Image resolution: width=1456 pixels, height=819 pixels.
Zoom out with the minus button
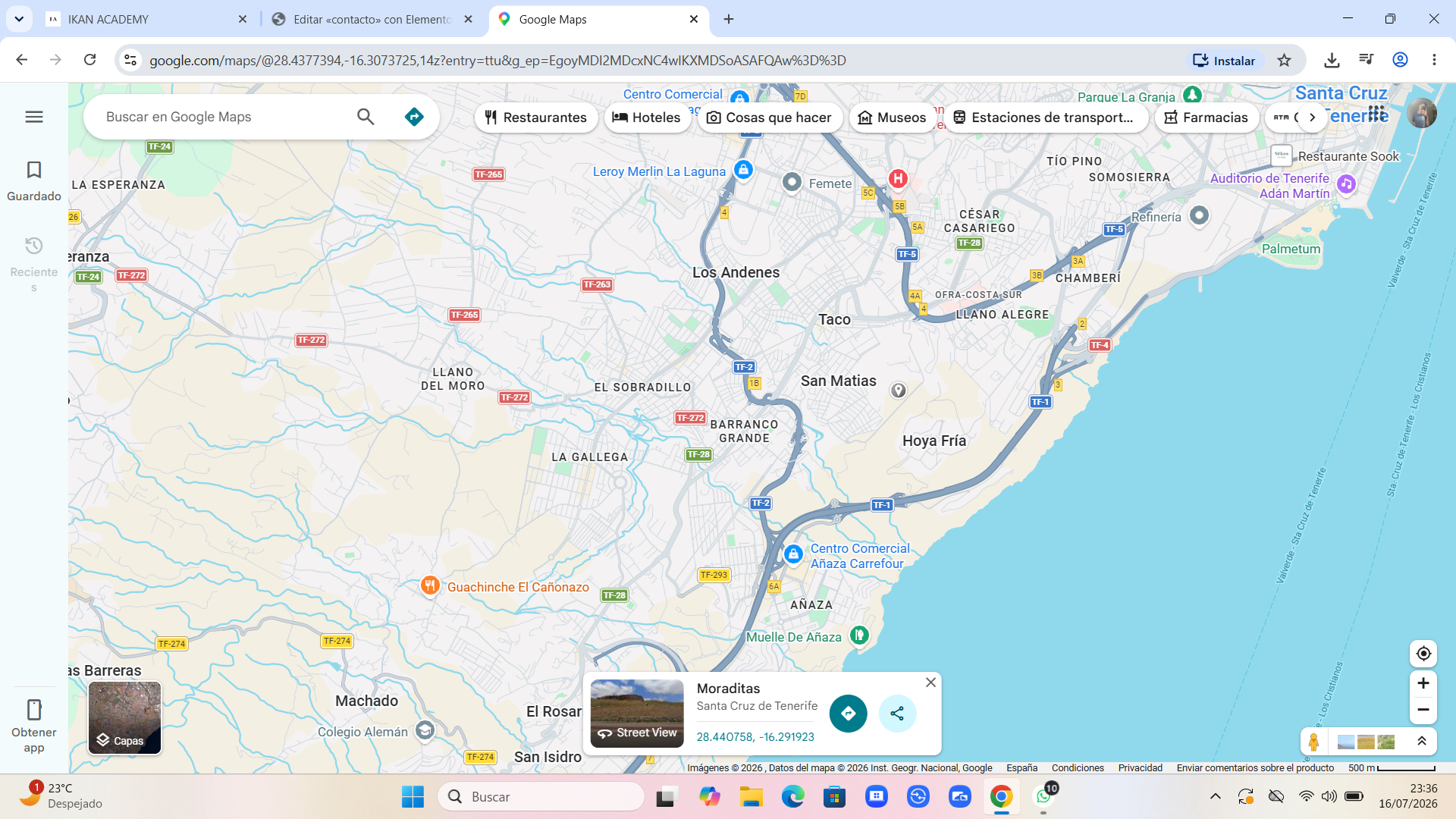click(x=1423, y=711)
